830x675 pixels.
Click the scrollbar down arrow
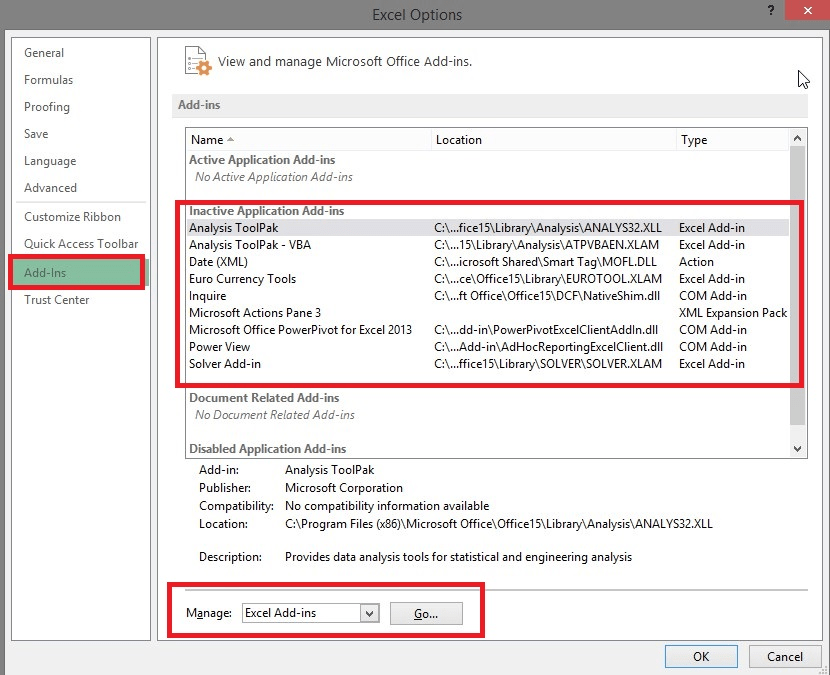(798, 448)
